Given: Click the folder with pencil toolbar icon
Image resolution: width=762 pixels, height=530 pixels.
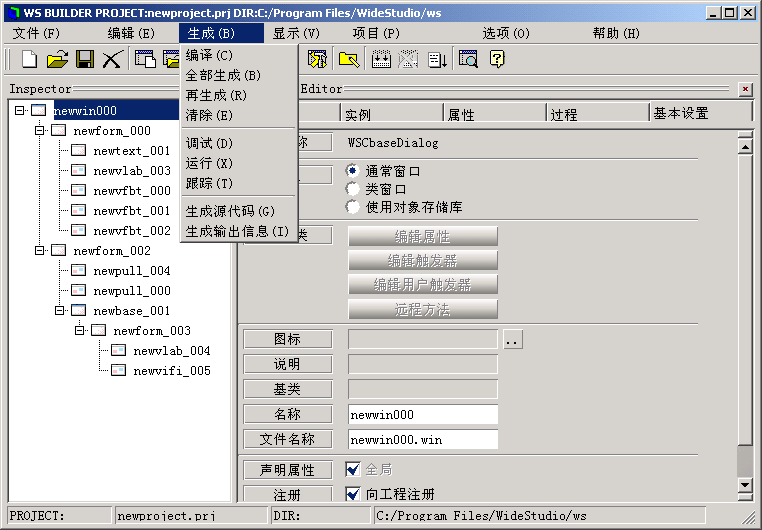Looking at the screenshot, I should click(349, 59).
